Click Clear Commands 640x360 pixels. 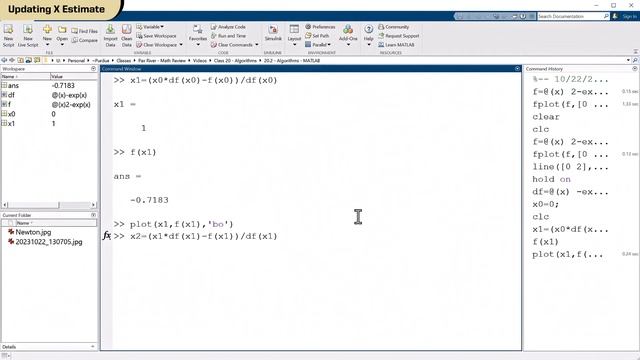point(231,45)
